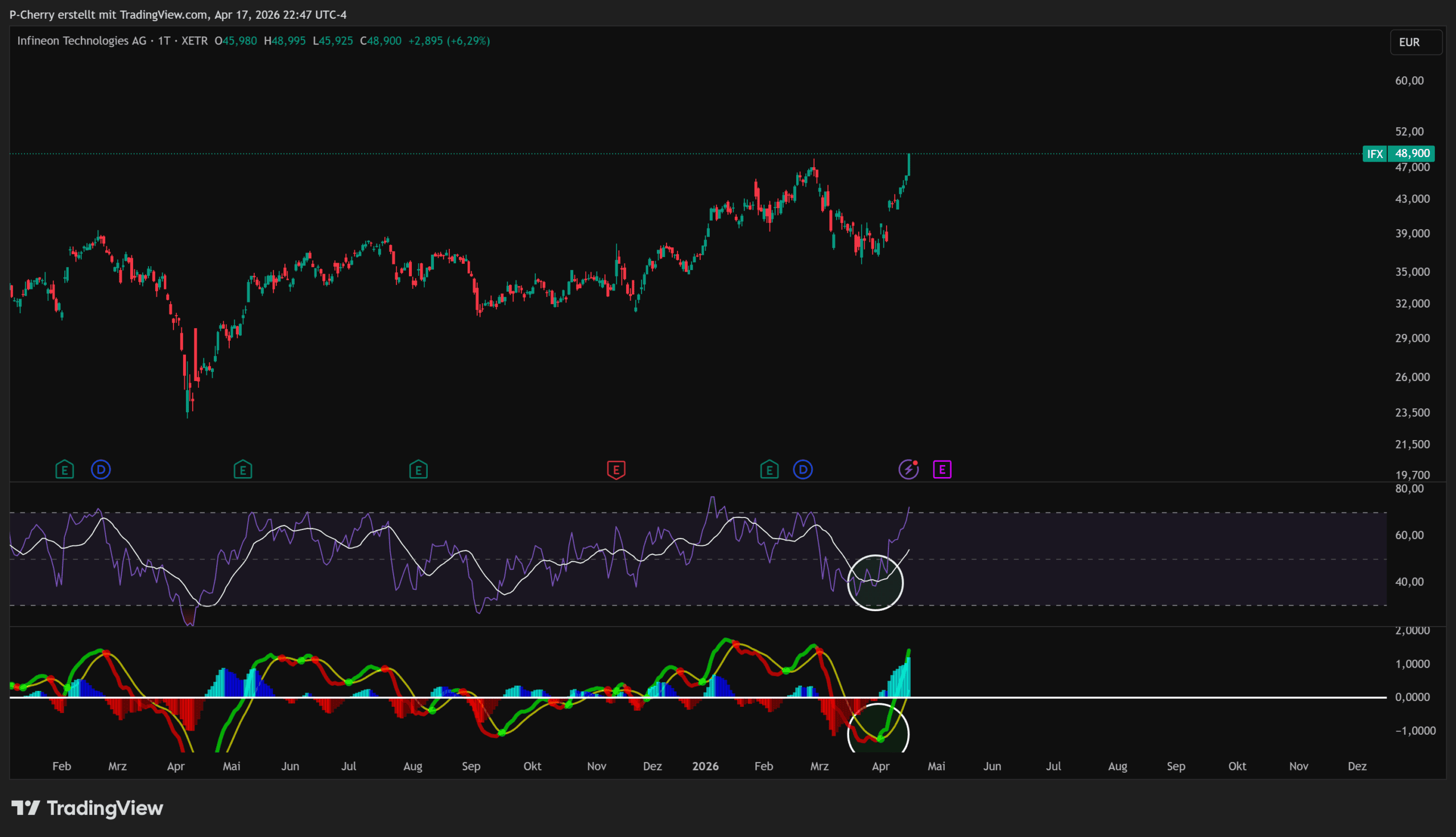Click the purple lightning bolt event icon
The width and height of the screenshot is (1456, 837).
tap(908, 470)
